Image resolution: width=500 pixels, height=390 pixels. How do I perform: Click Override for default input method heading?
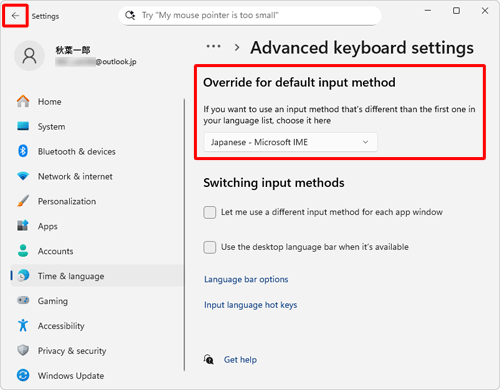pyautogui.click(x=299, y=82)
